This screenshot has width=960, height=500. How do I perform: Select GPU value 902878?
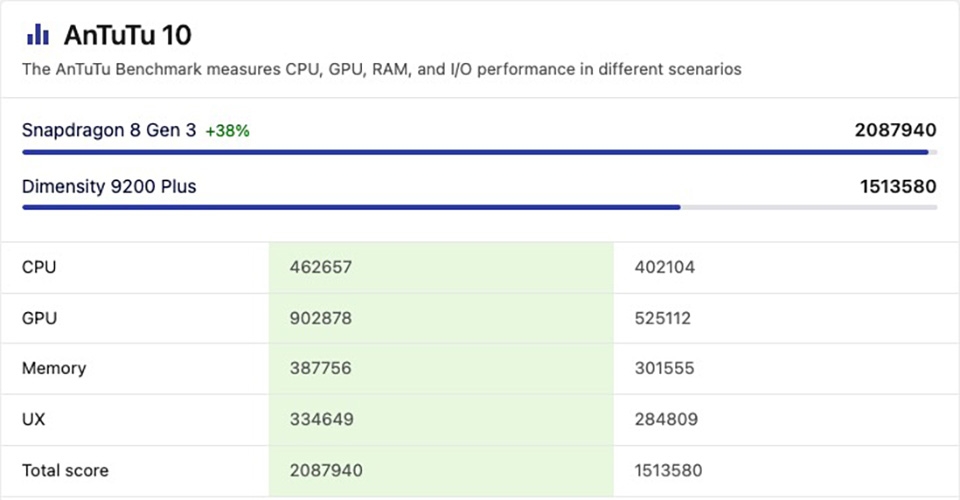(321, 318)
